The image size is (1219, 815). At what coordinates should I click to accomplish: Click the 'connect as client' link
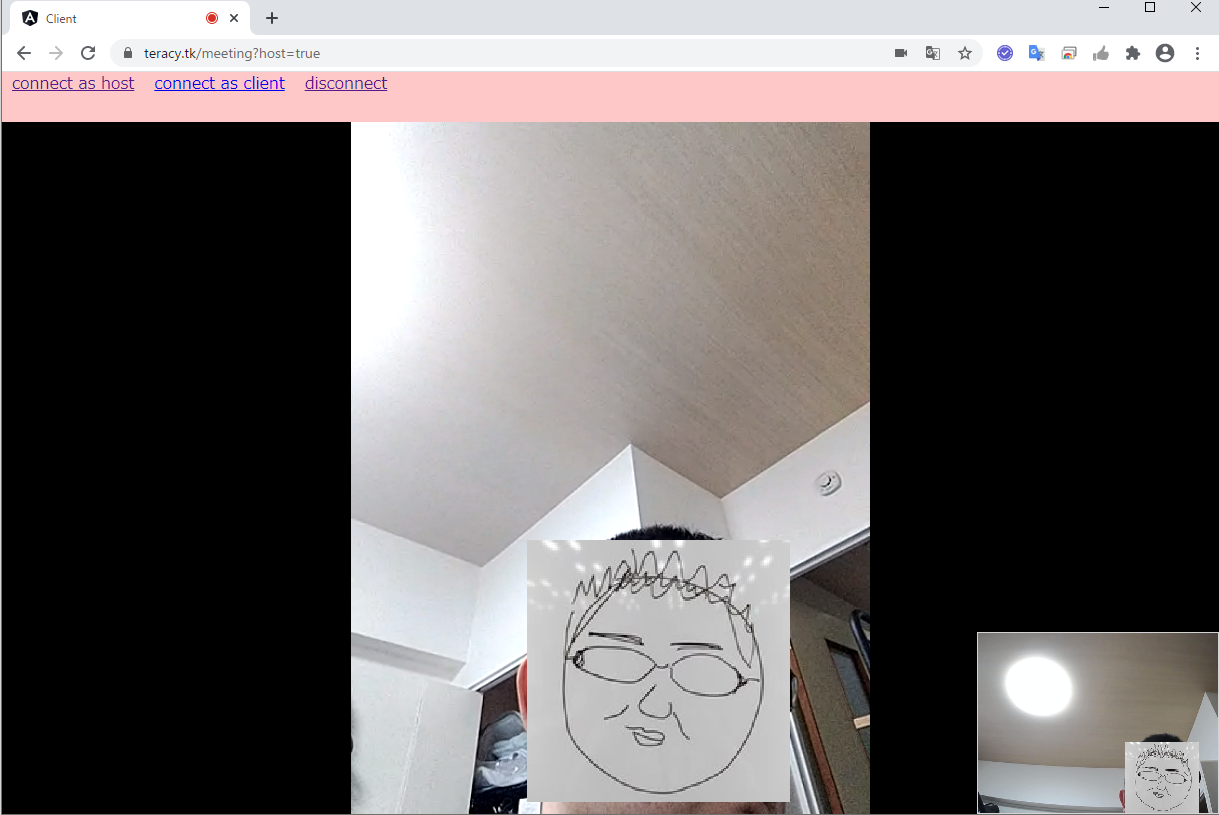coord(219,83)
